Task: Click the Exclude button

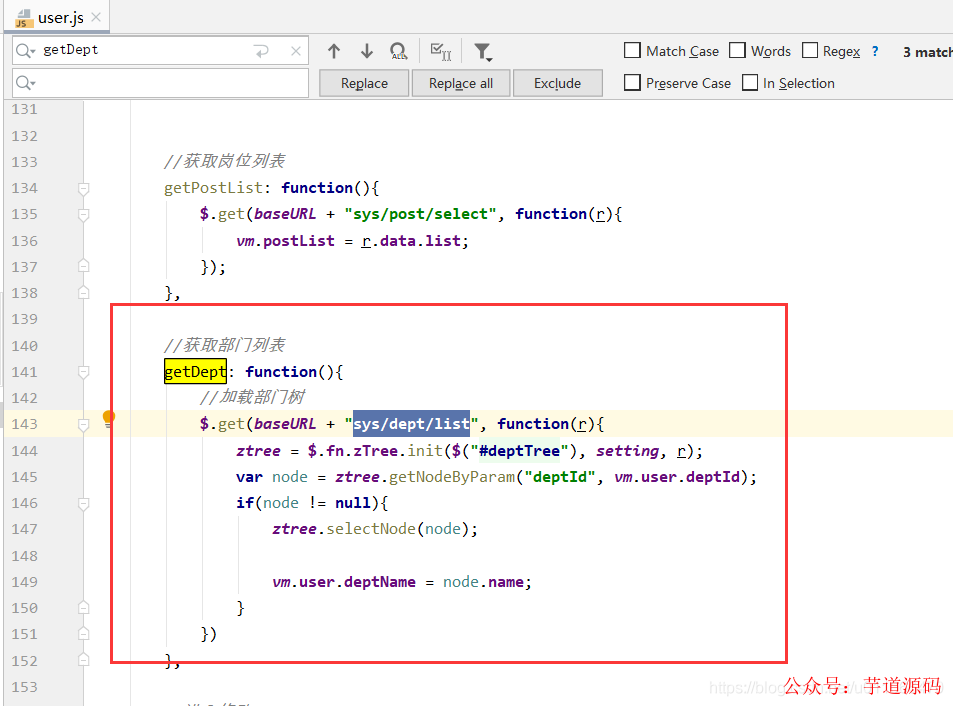Action: (557, 83)
